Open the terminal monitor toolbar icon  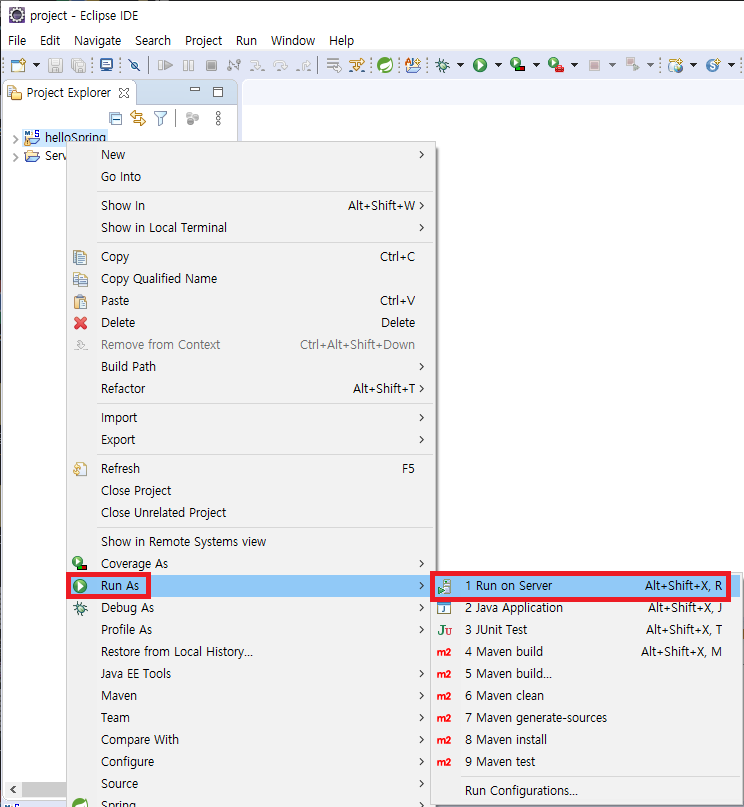pyautogui.click(x=107, y=65)
